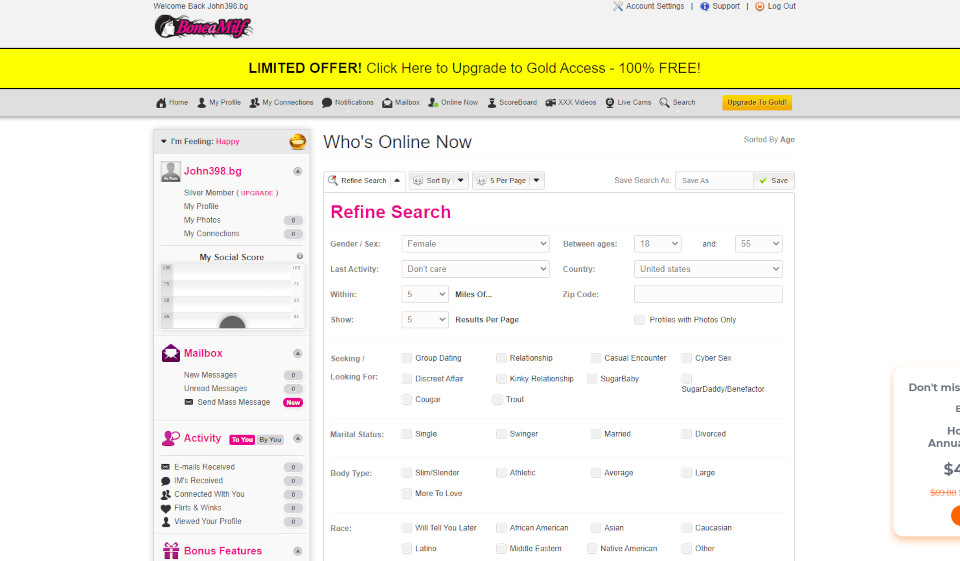This screenshot has height=561, width=960.
Task: Open the Gender / Sex dropdown
Action: click(475, 243)
